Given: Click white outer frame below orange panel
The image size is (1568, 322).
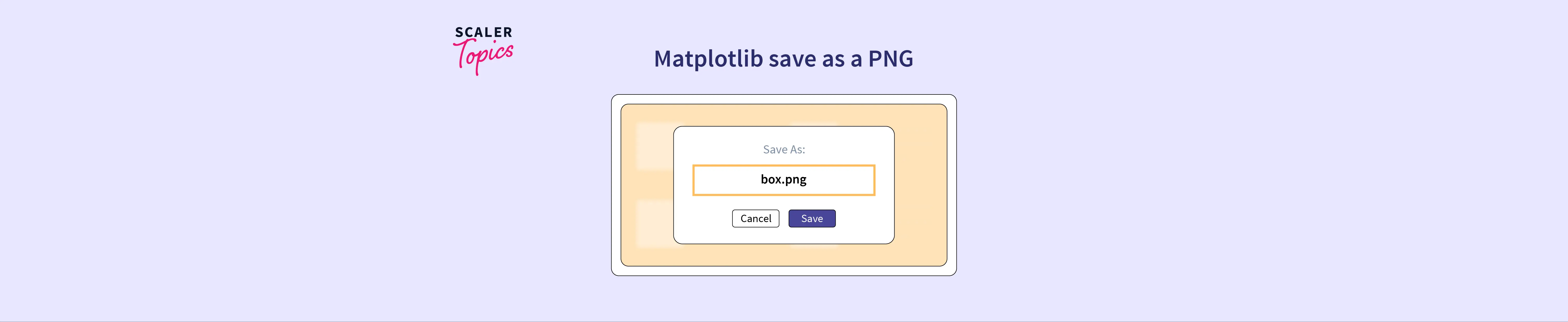Looking at the screenshot, I should point(783,271).
